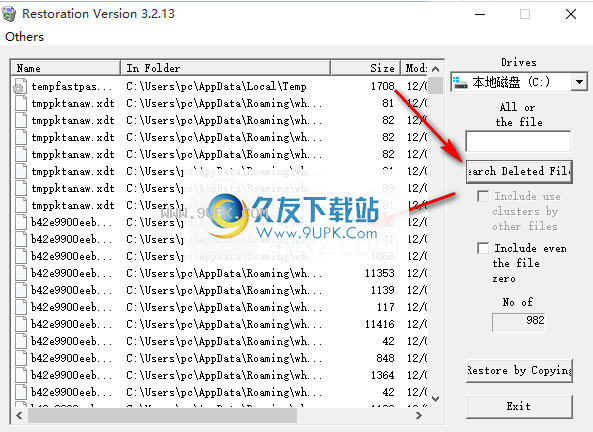Click the In Folder column header

click(226, 68)
